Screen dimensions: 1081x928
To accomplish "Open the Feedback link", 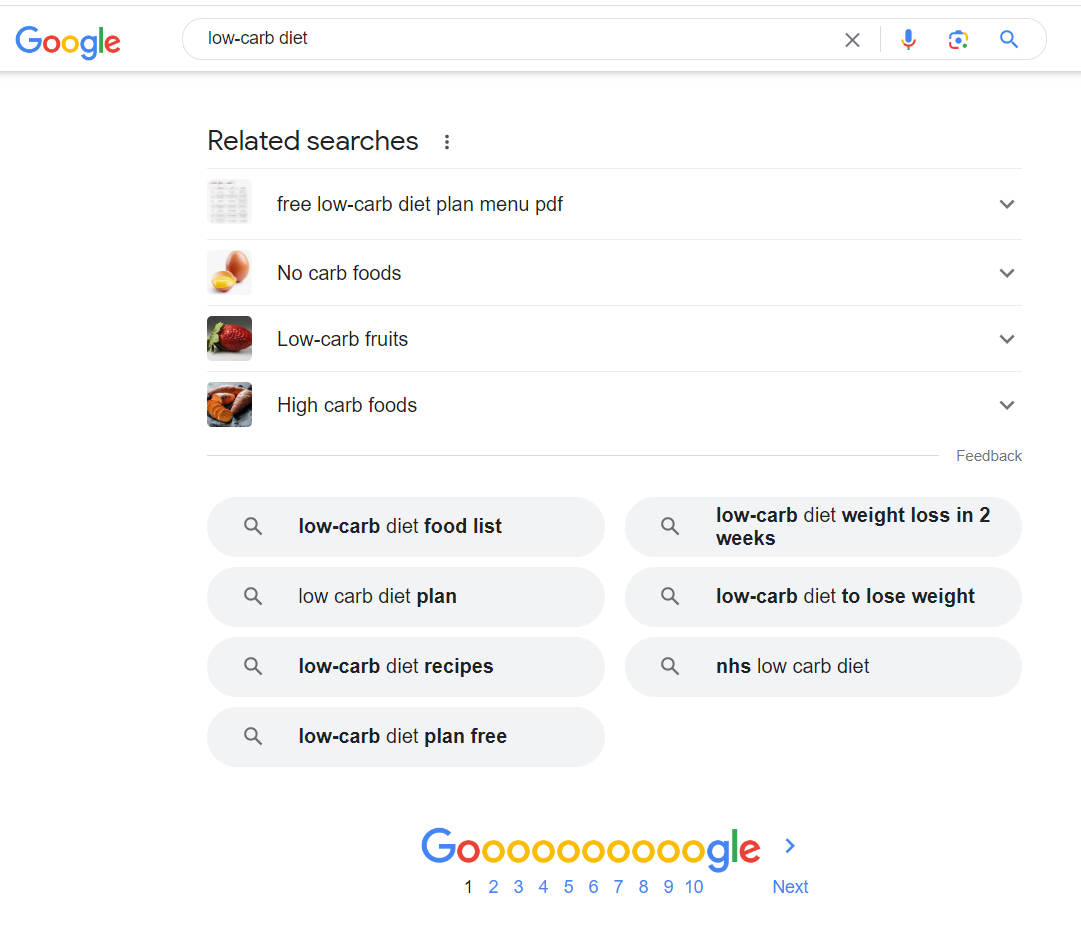I will click(x=988, y=455).
